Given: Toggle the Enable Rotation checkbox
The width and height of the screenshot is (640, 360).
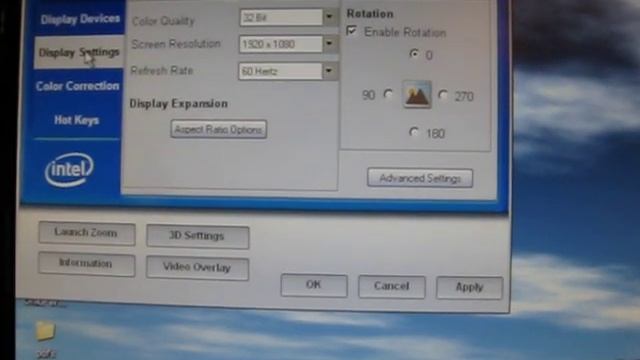Looking at the screenshot, I should click(351, 31).
